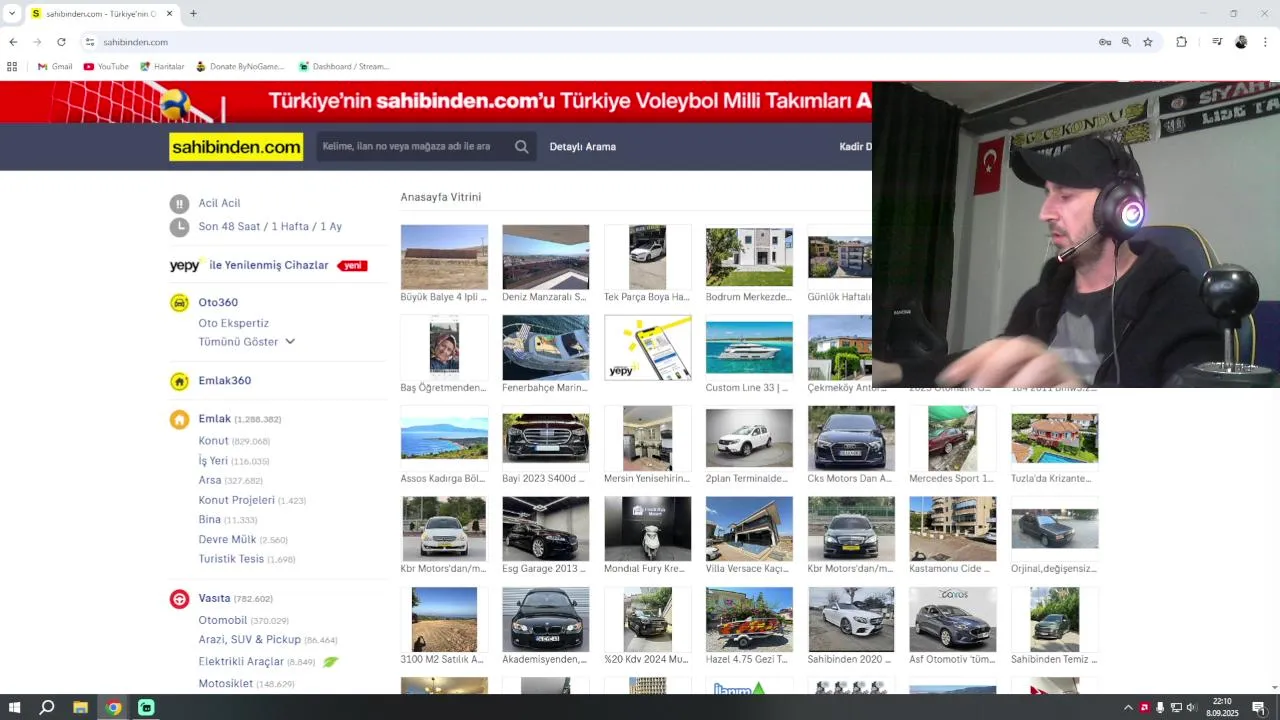Open Tuzla'da Krizante listing thumbnail
The width and height of the screenshot is (1280, 720).
[x=1054, y=438]
